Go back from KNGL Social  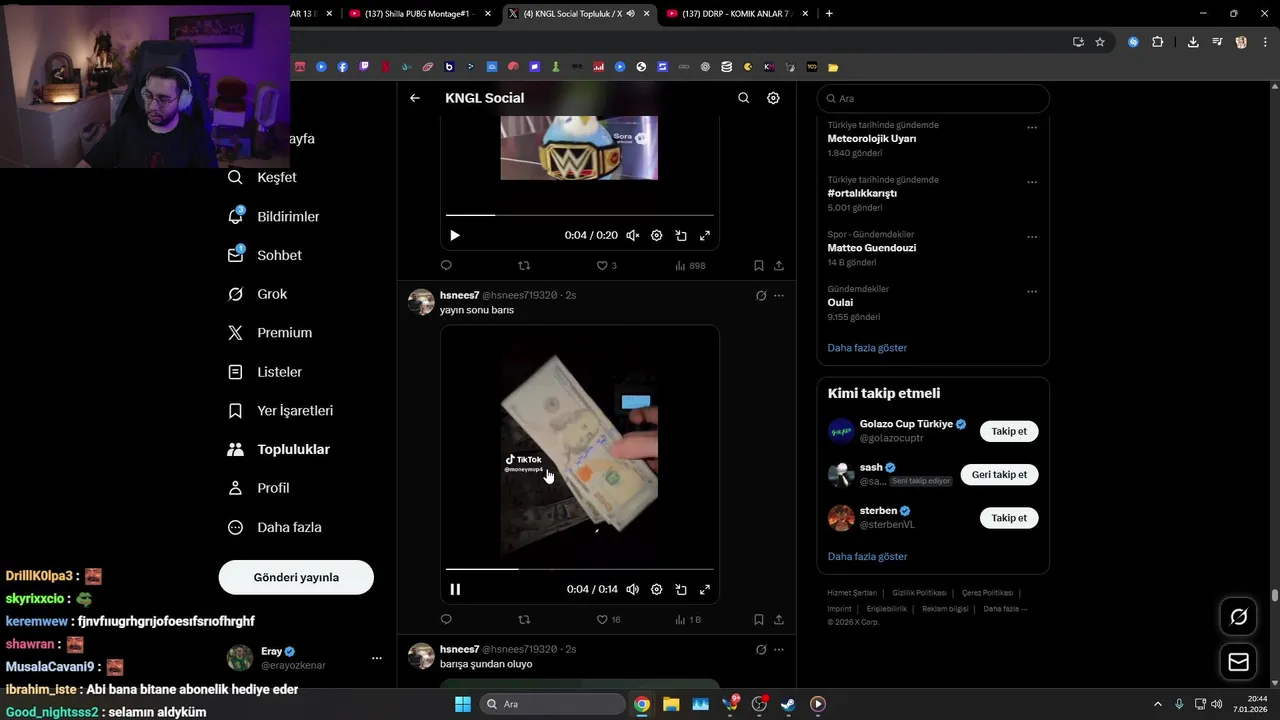click(415, 98)
